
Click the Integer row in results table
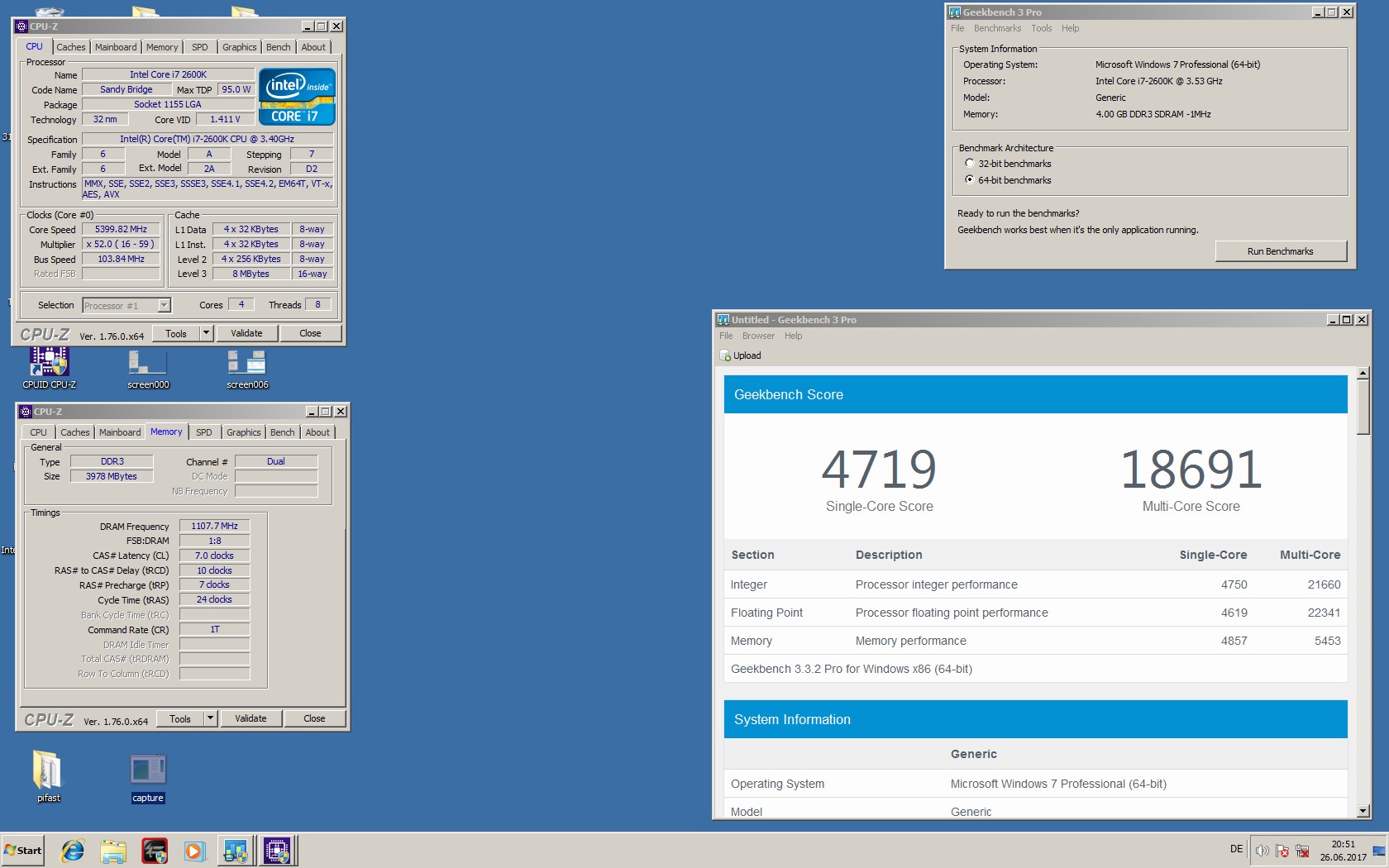pyautogui.click(x=1035, y=584)
